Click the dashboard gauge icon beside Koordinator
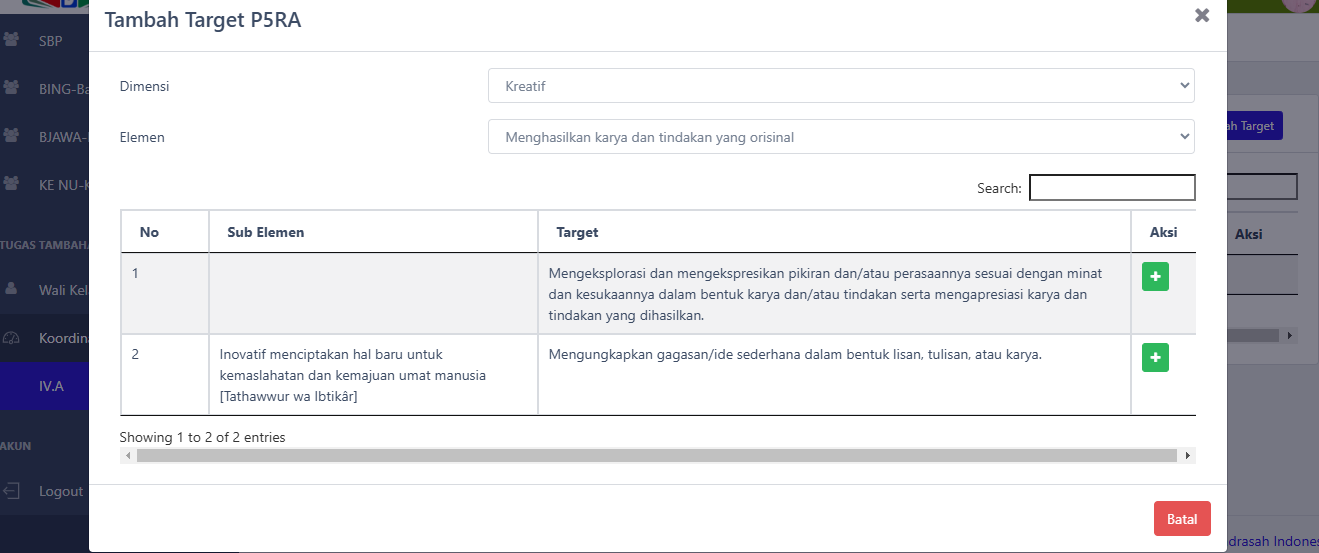Screen dimensions: 1319x553 (12, 337)
